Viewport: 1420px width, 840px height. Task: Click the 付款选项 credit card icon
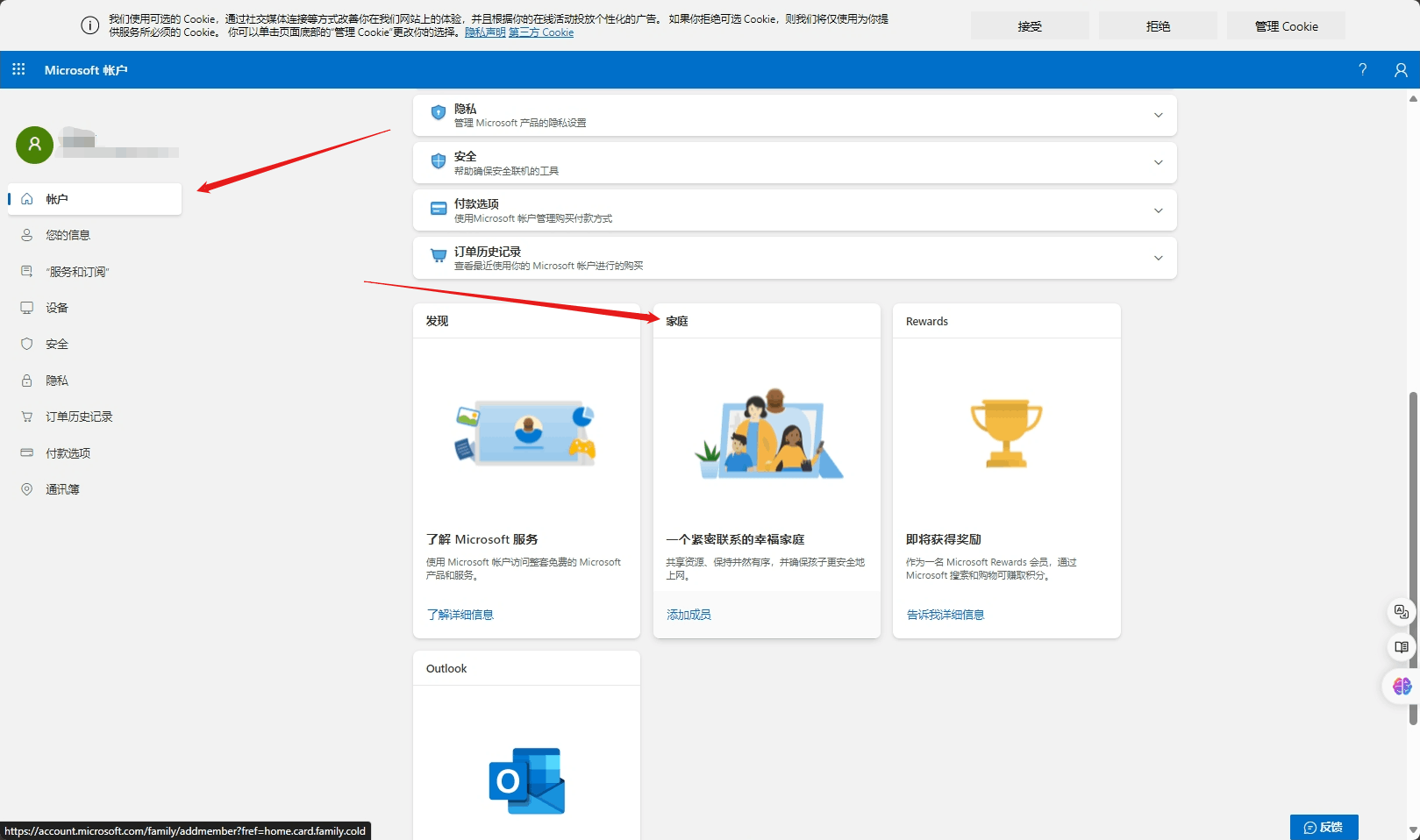[x=439, y=209]
